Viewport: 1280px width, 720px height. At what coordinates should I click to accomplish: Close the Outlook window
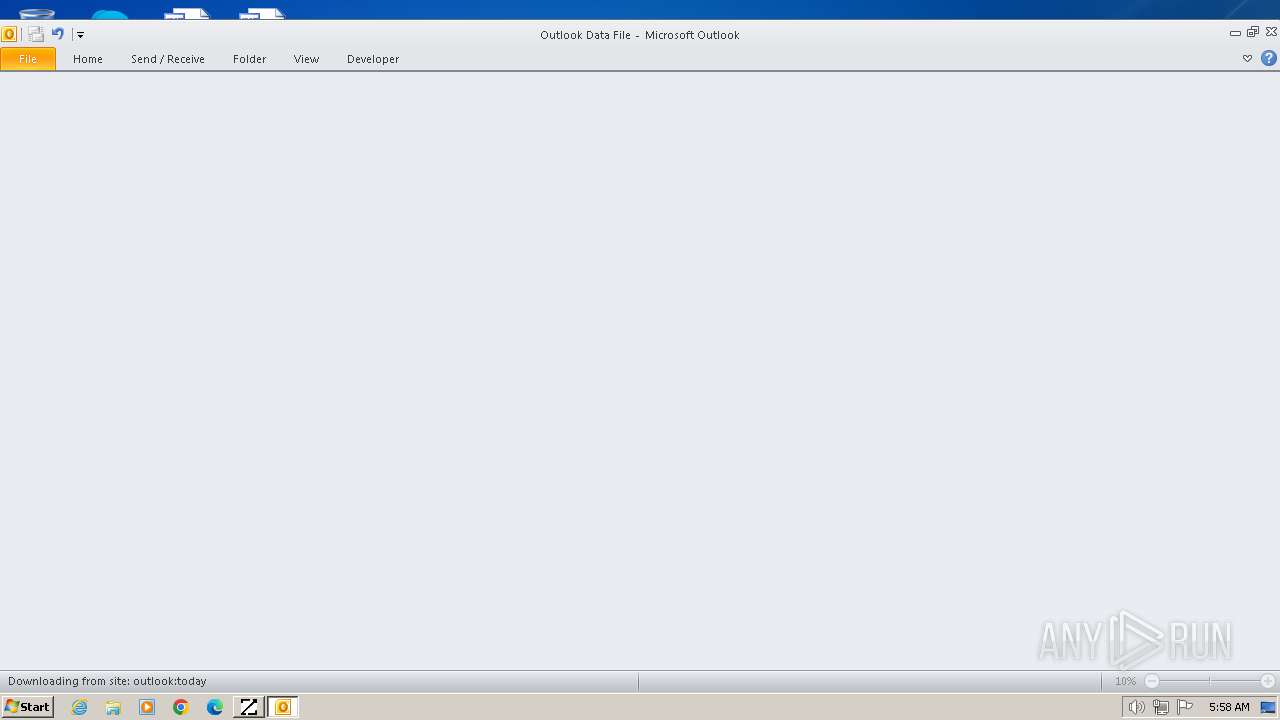tap(1271, 32)
